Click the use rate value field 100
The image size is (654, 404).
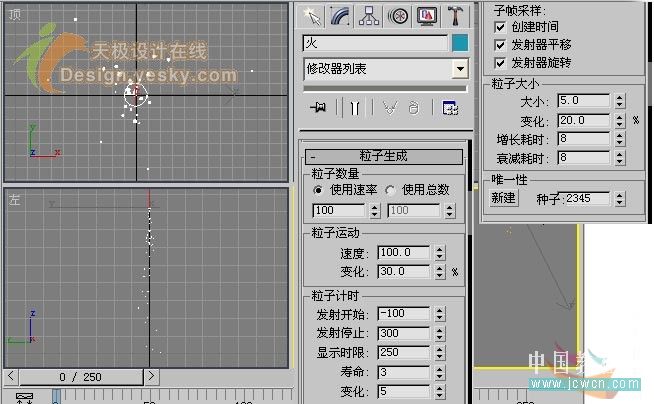tap(339, 211)
